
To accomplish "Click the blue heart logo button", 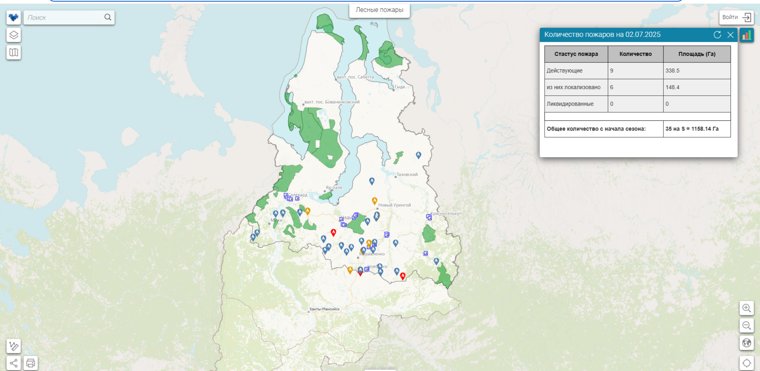I will point(14,18).
